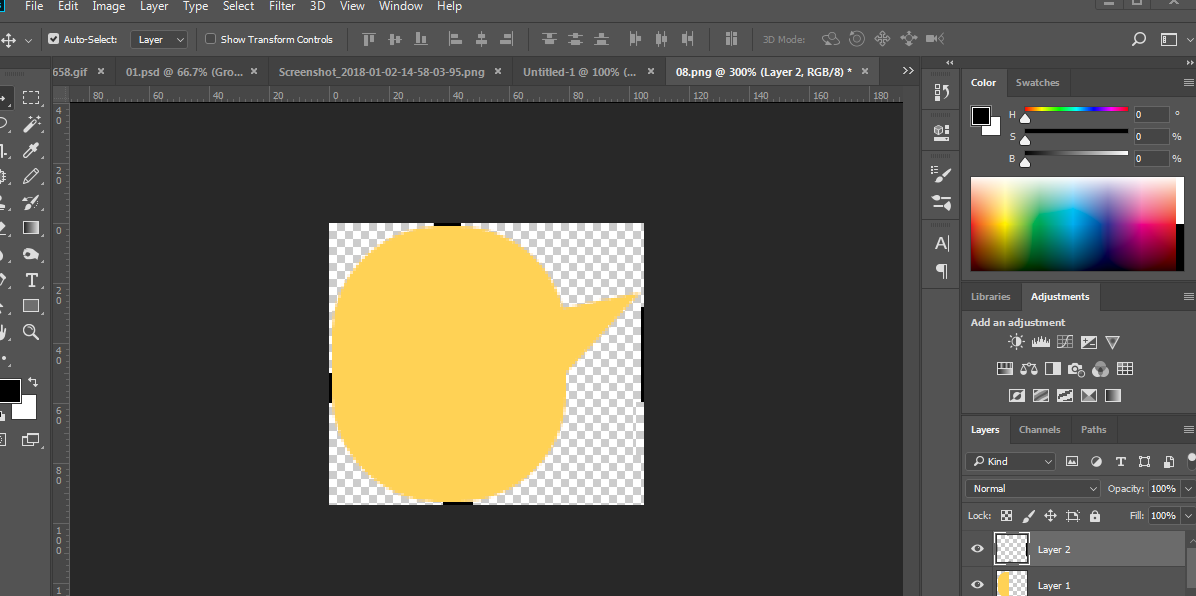Add a Vibrance adjustment
The width and height of the screenshot is (1196, 596).
click(x=1113, y=343)
